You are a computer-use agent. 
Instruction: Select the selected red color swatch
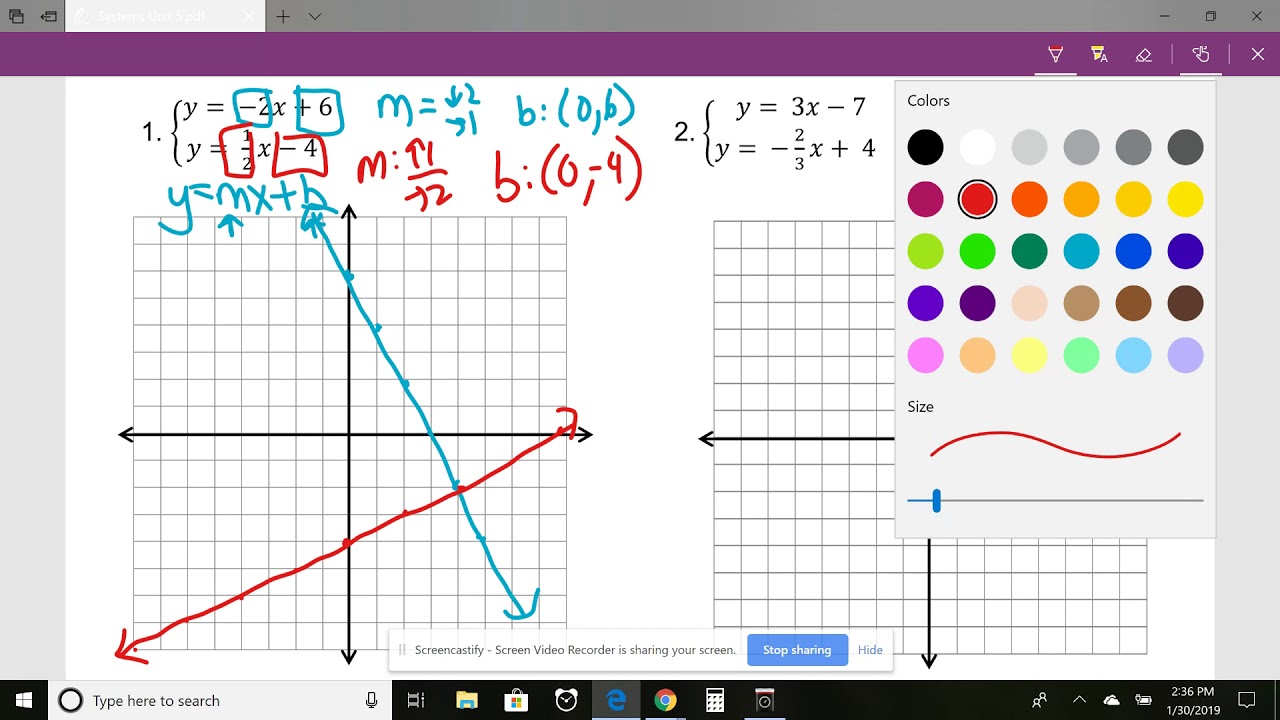(x=977, y=199)
